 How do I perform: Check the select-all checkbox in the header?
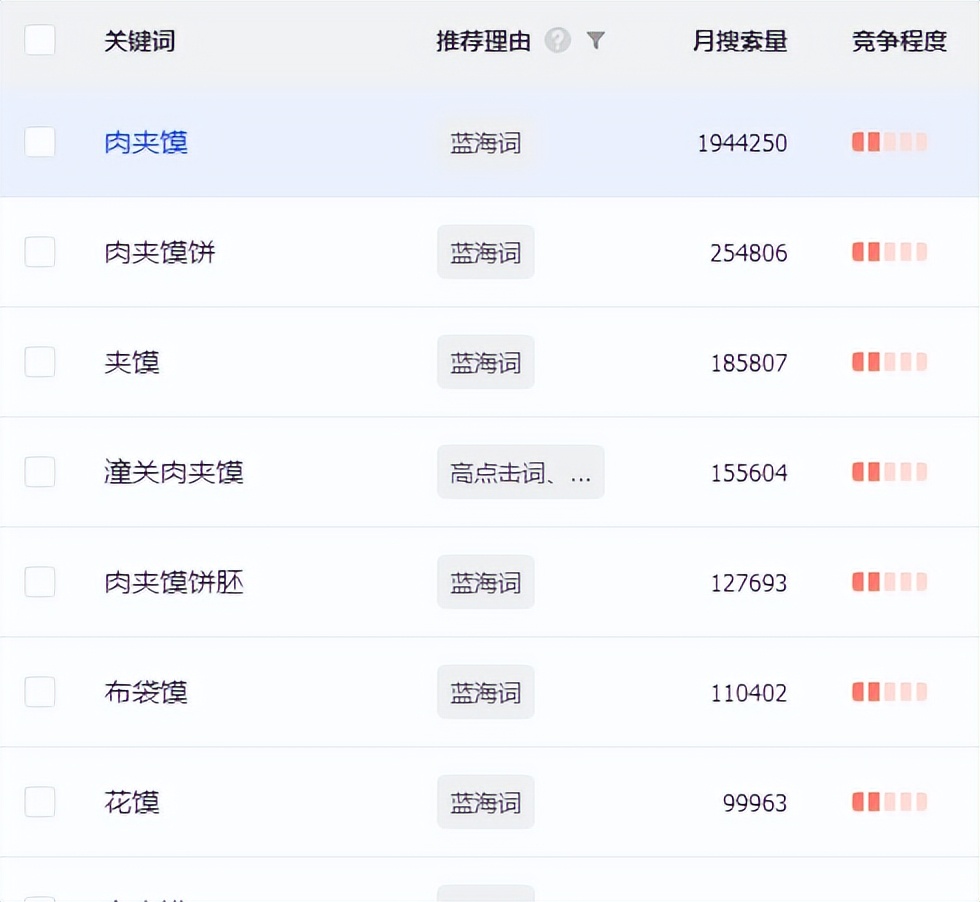coord(39,40)
